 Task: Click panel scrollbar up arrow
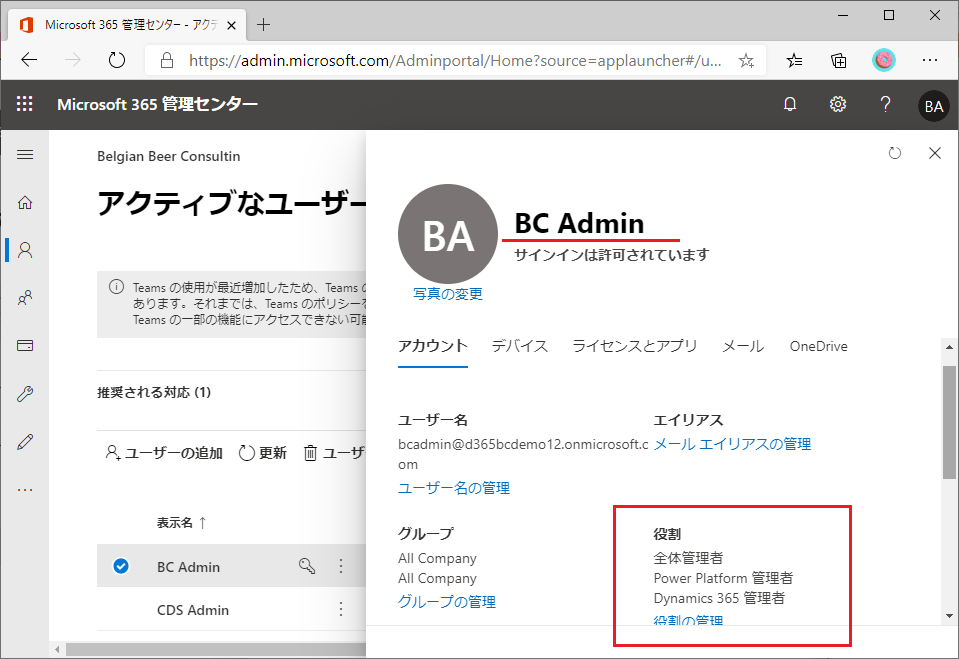pos(949,347)
